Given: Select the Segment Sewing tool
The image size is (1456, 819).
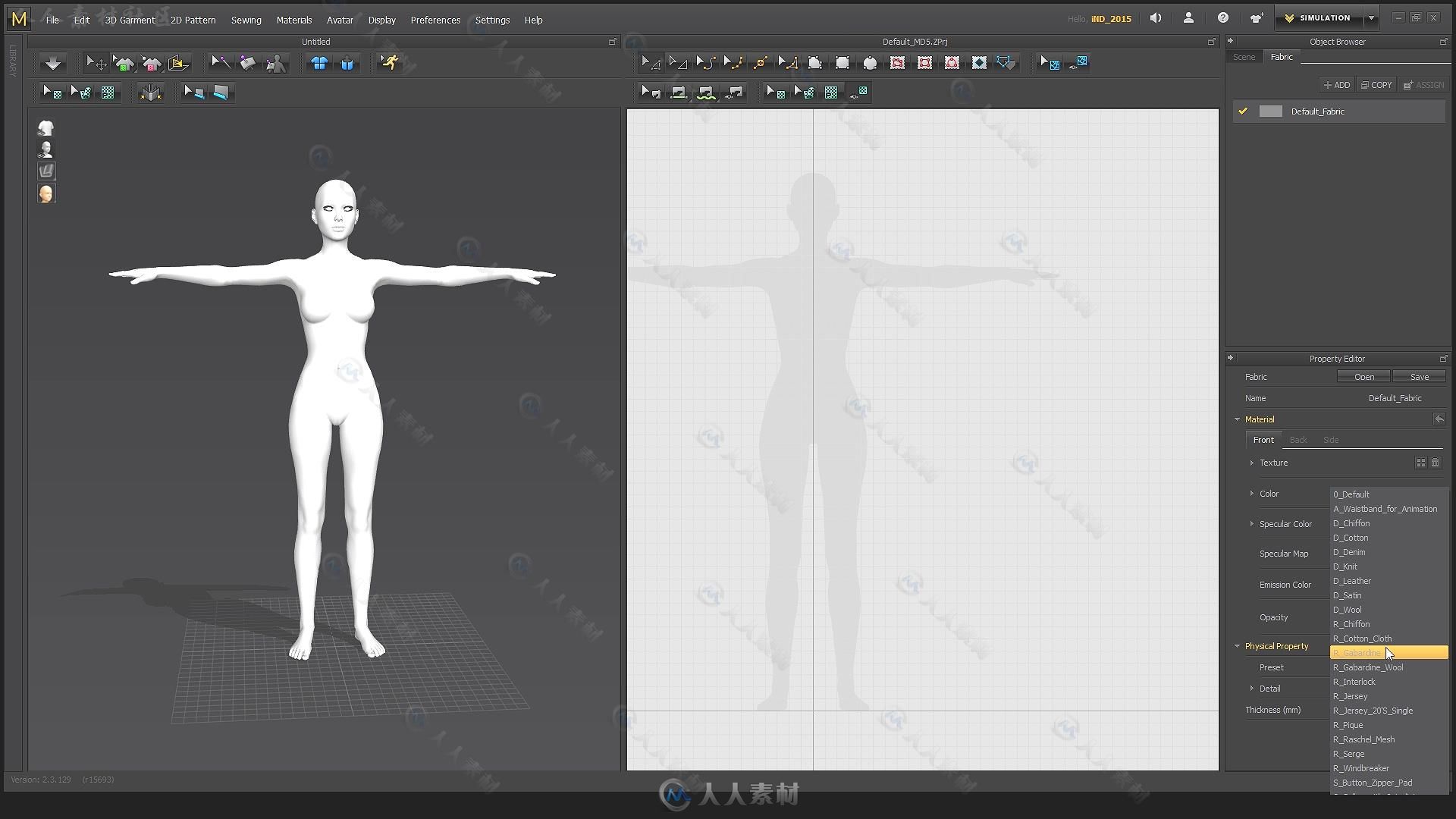Looking at the screenshot, I should 678,93.
